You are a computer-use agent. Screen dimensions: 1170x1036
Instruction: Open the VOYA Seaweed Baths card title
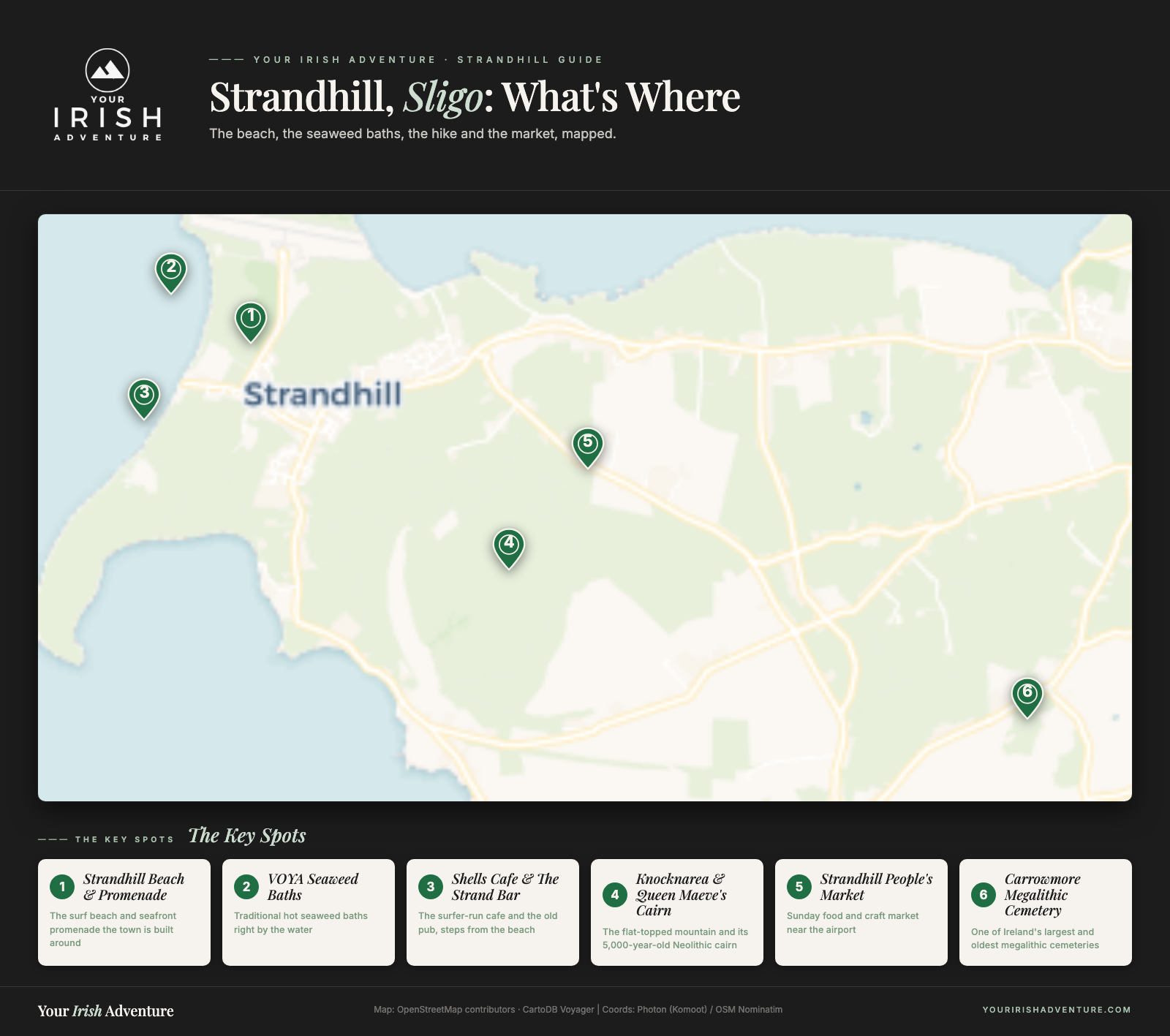point(313,887)
